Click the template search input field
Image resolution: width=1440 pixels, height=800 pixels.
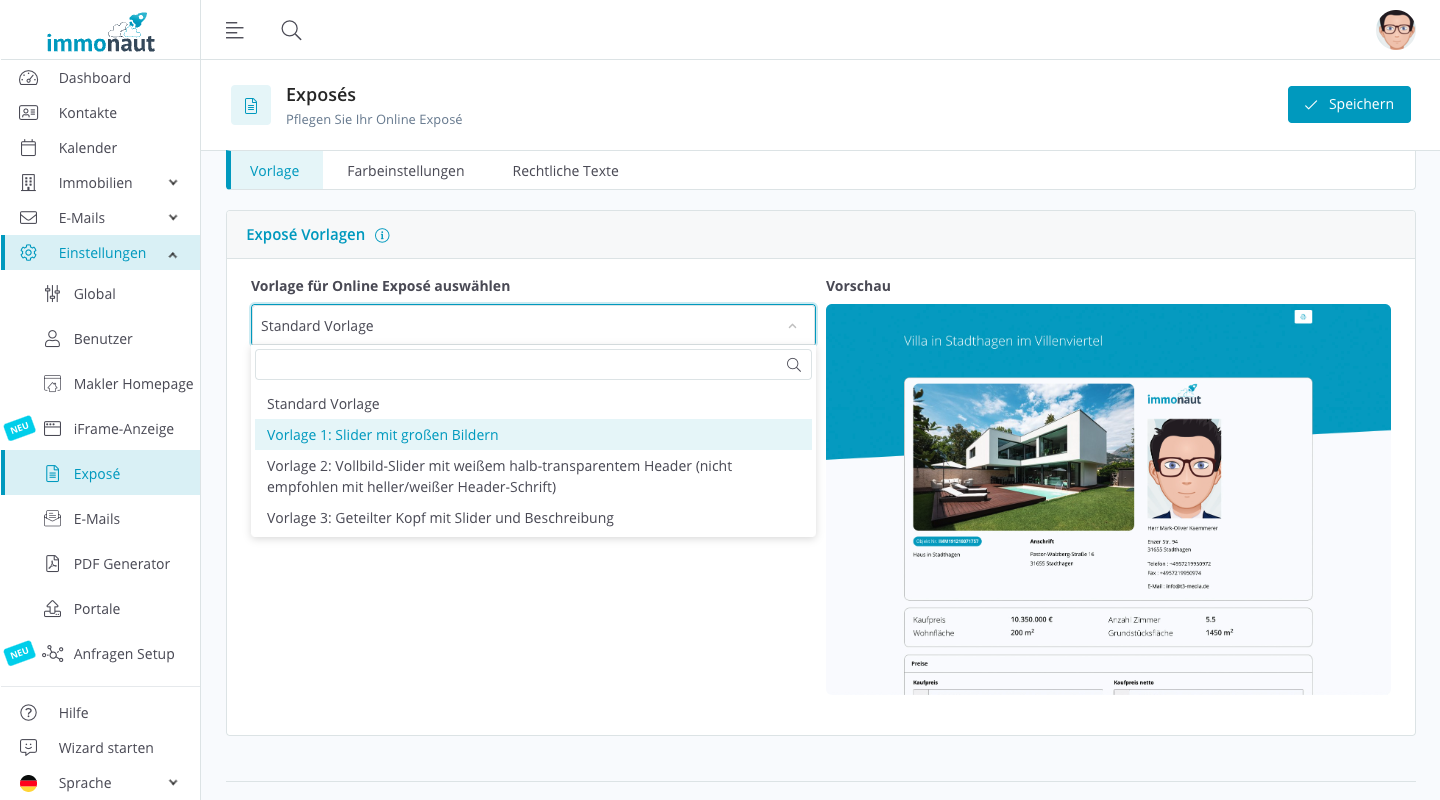coord(520,365)
